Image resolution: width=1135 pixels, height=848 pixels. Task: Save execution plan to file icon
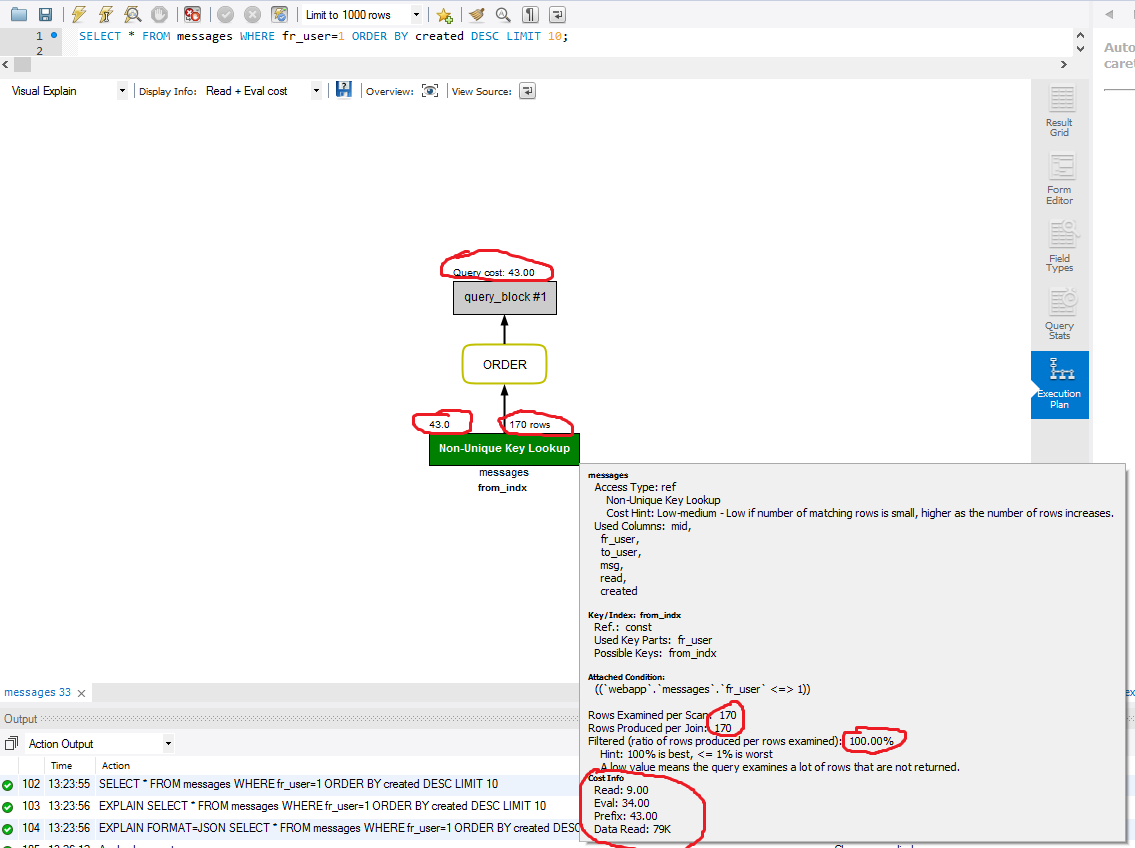coord(344,90)
